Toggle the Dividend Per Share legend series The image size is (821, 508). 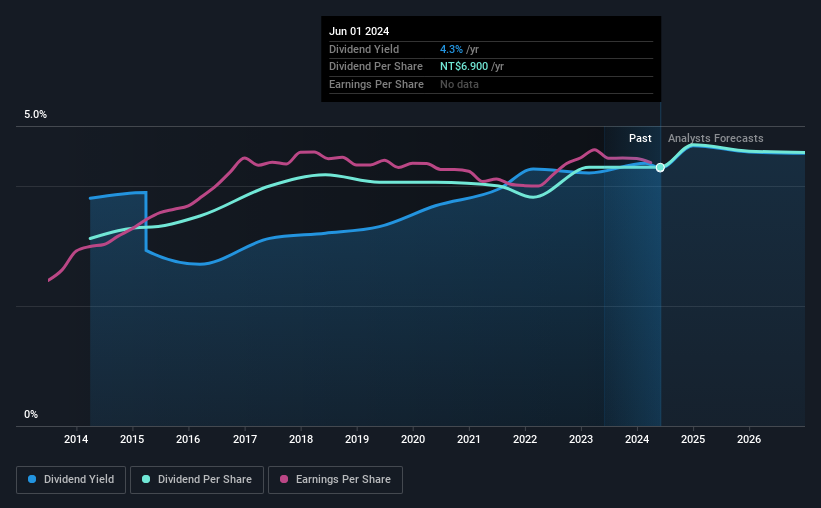point(197,480)
